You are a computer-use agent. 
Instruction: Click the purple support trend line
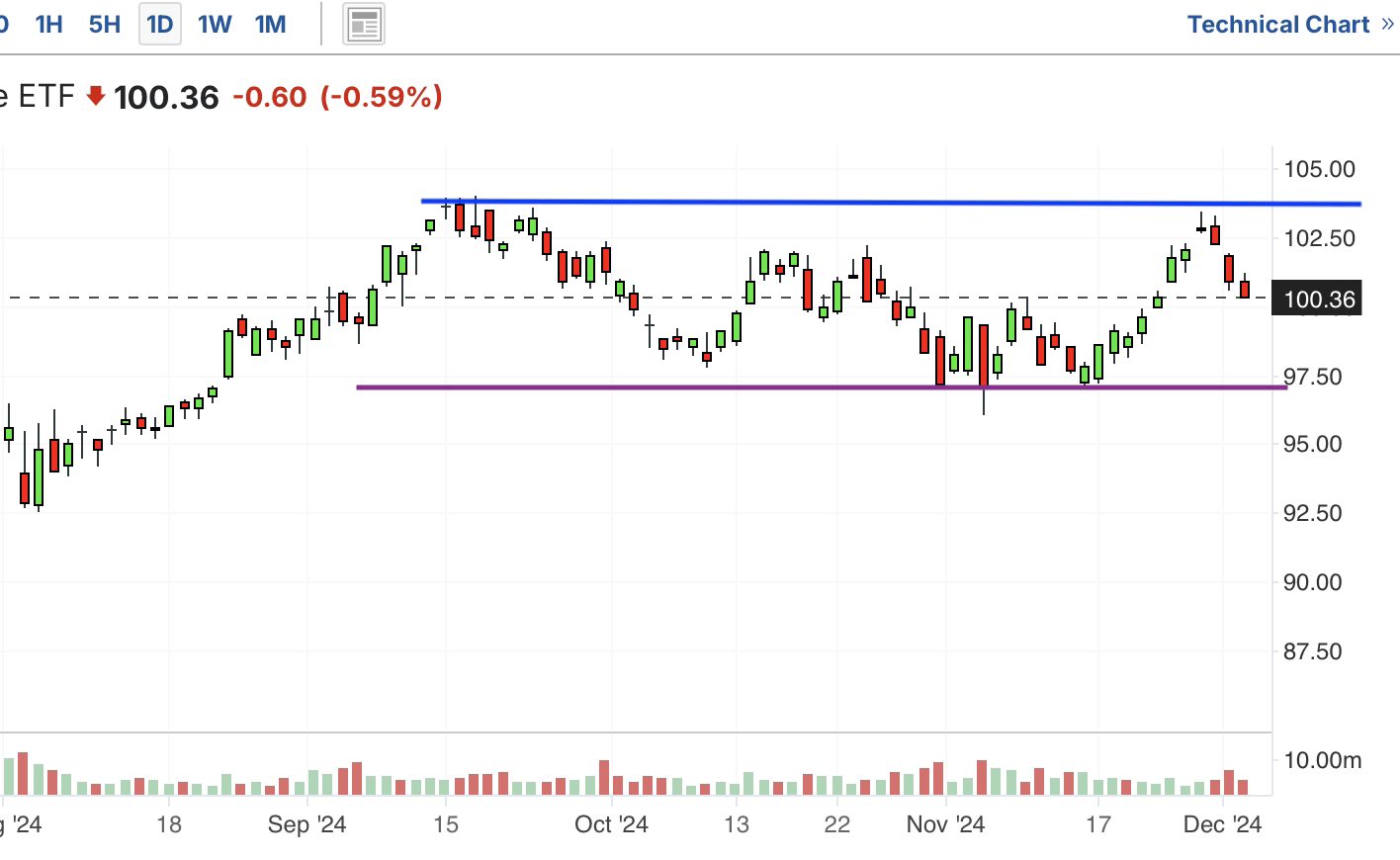coord(821,387)
